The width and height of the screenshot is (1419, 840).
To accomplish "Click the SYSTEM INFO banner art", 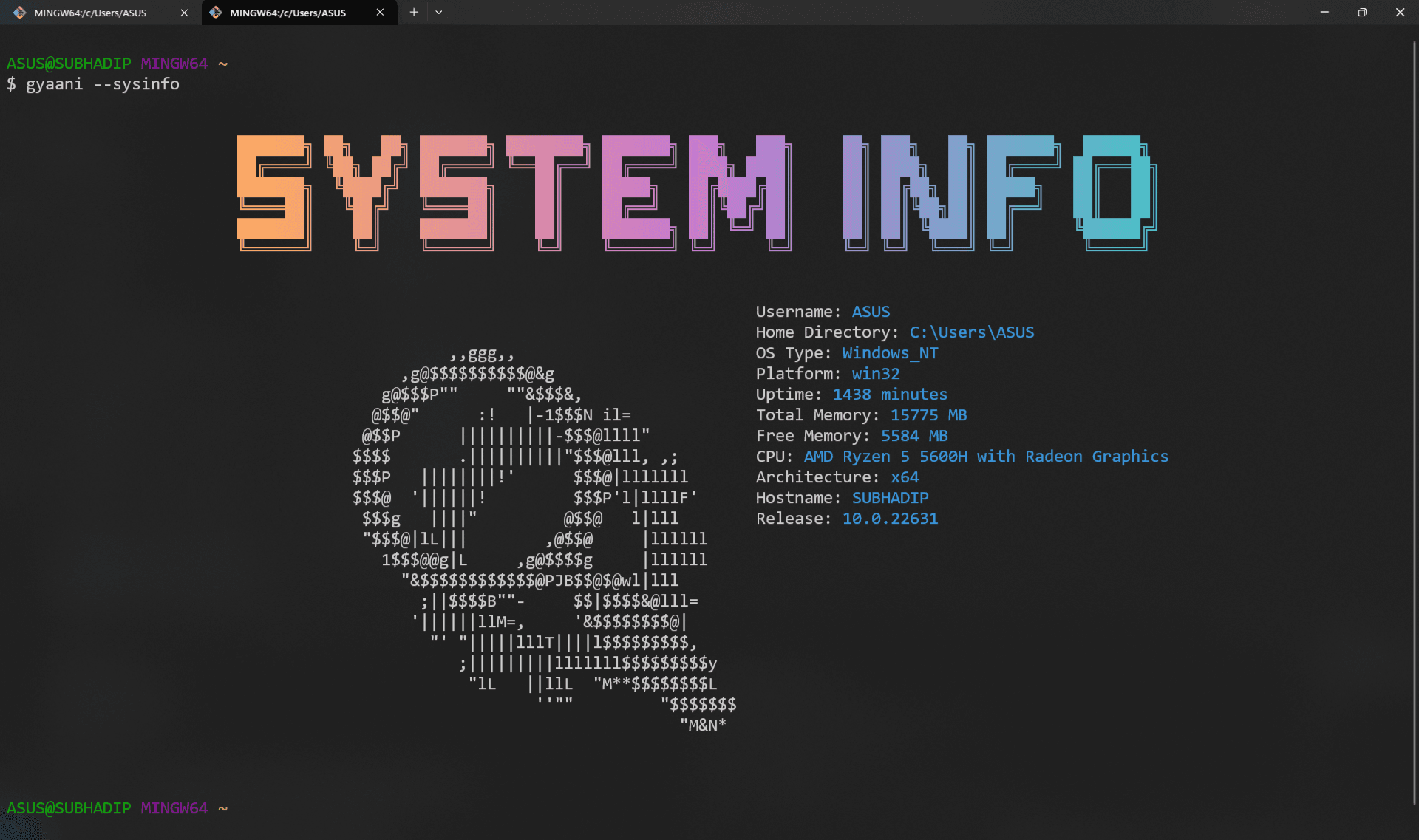I will (x=695, y=192).
